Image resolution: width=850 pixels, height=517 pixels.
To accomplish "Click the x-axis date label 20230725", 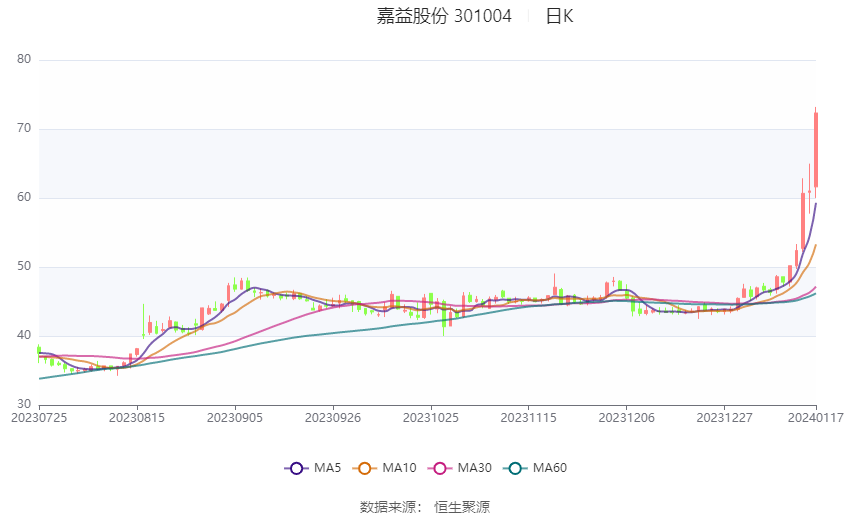I will pos(39,418).
